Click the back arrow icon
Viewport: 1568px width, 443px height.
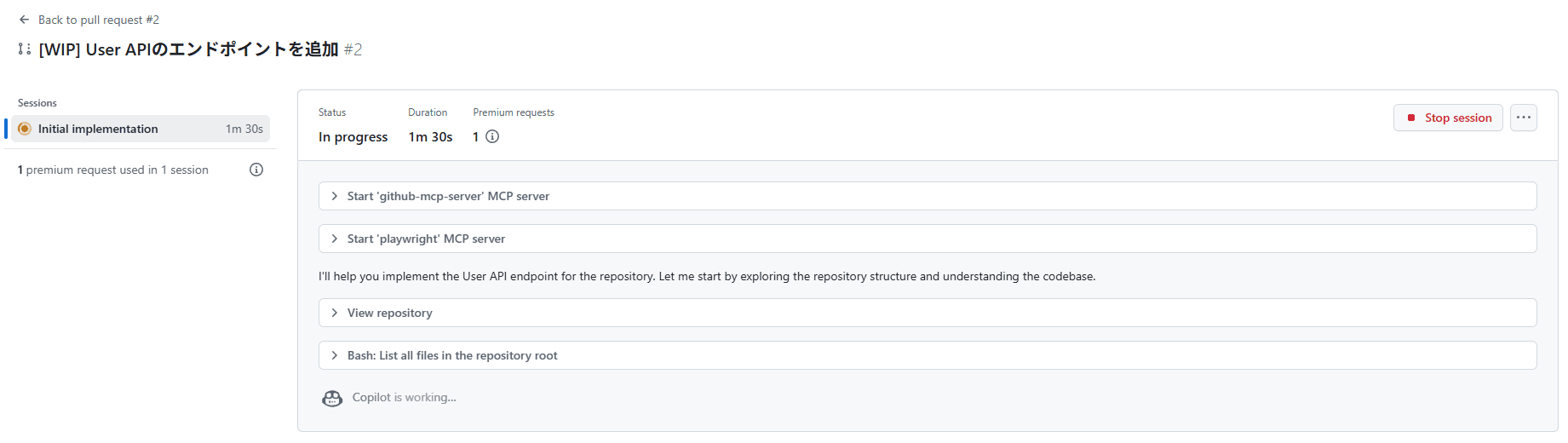click(x=24, y=20)
